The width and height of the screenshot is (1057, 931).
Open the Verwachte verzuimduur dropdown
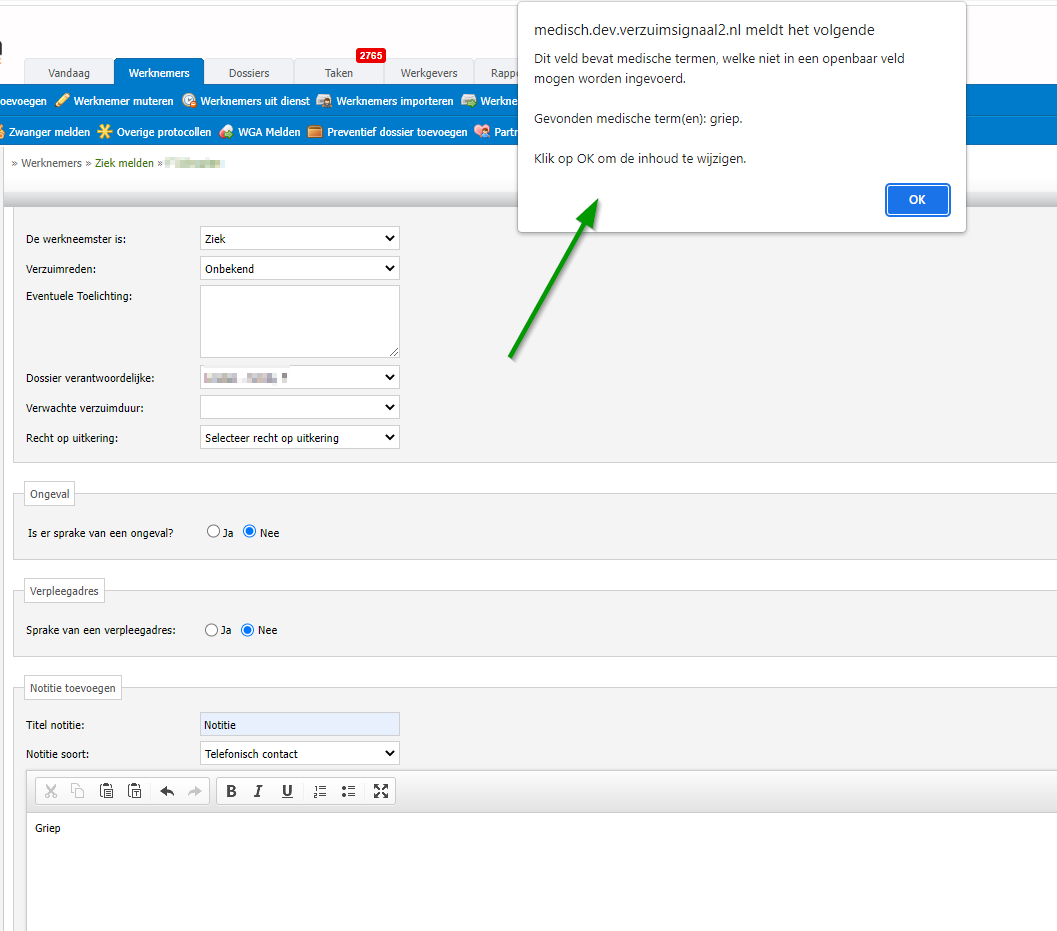click(x=299, y=407)
